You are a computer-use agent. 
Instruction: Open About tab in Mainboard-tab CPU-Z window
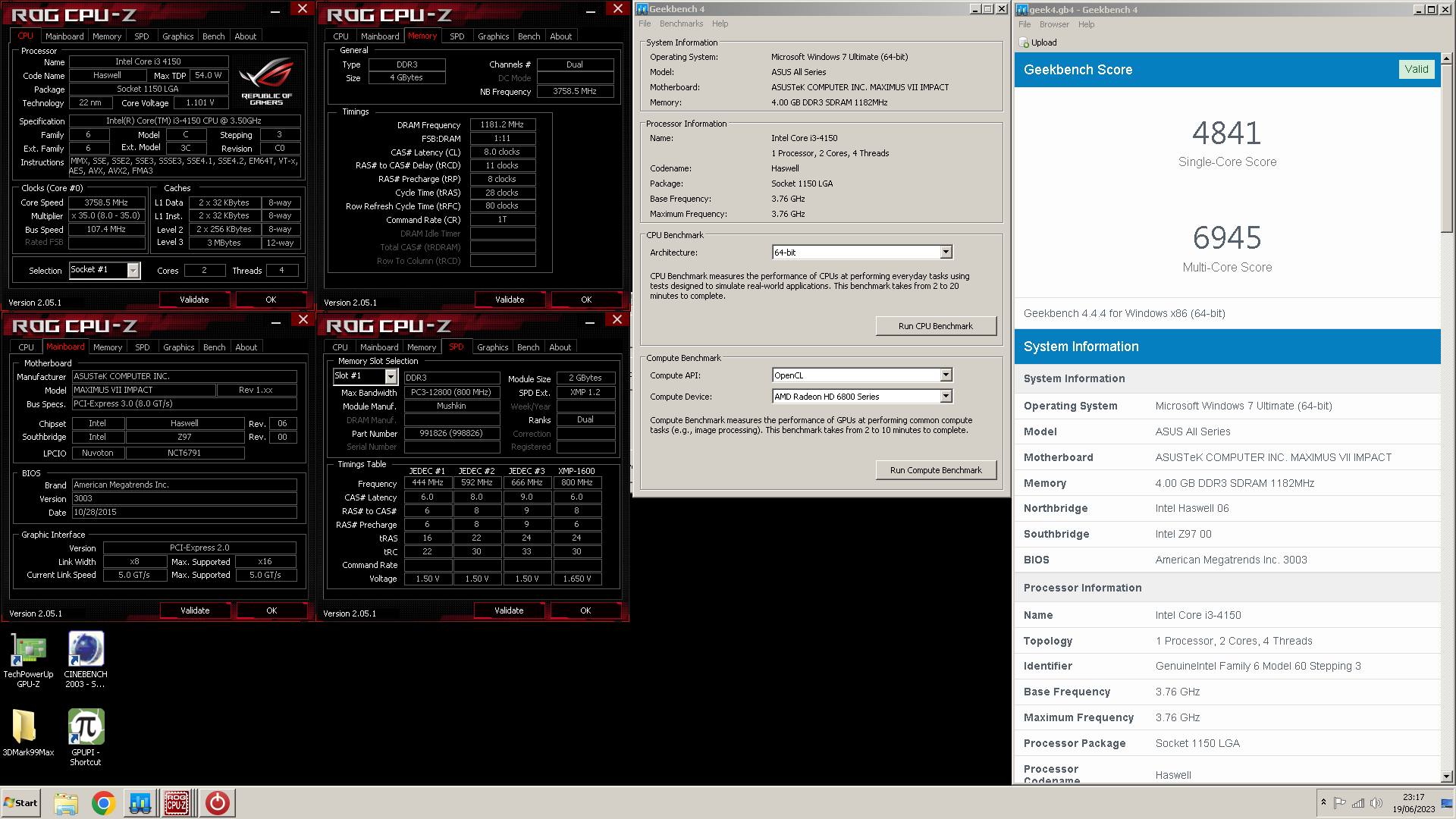click(x=246, y=347)
